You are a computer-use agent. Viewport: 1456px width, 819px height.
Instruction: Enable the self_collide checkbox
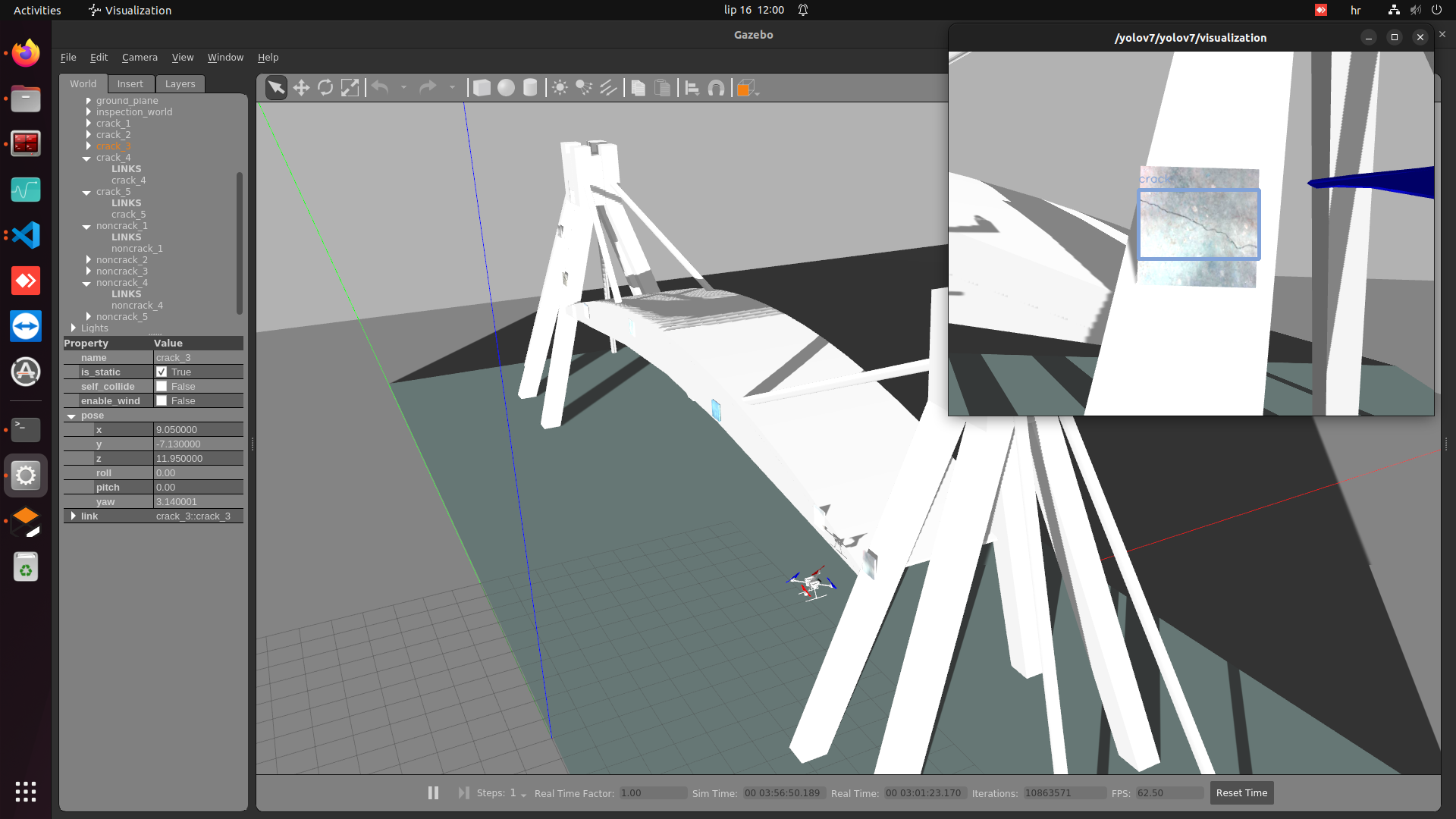click(162, 387)
